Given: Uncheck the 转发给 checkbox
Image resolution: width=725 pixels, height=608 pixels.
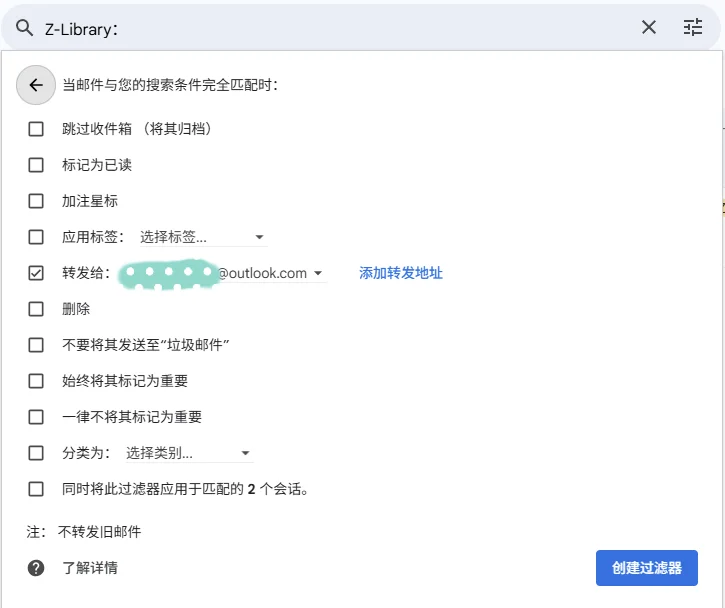Looking at the screenshot, I should coord(36,273).
